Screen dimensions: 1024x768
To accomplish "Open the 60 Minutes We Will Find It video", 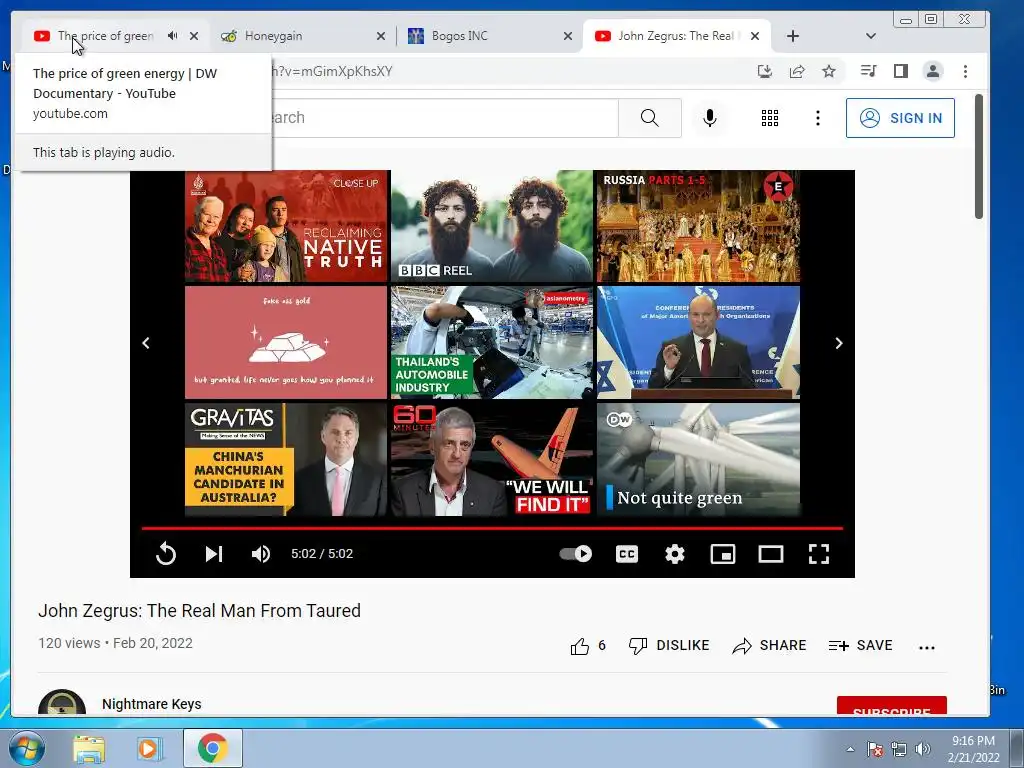I will 492,459.
